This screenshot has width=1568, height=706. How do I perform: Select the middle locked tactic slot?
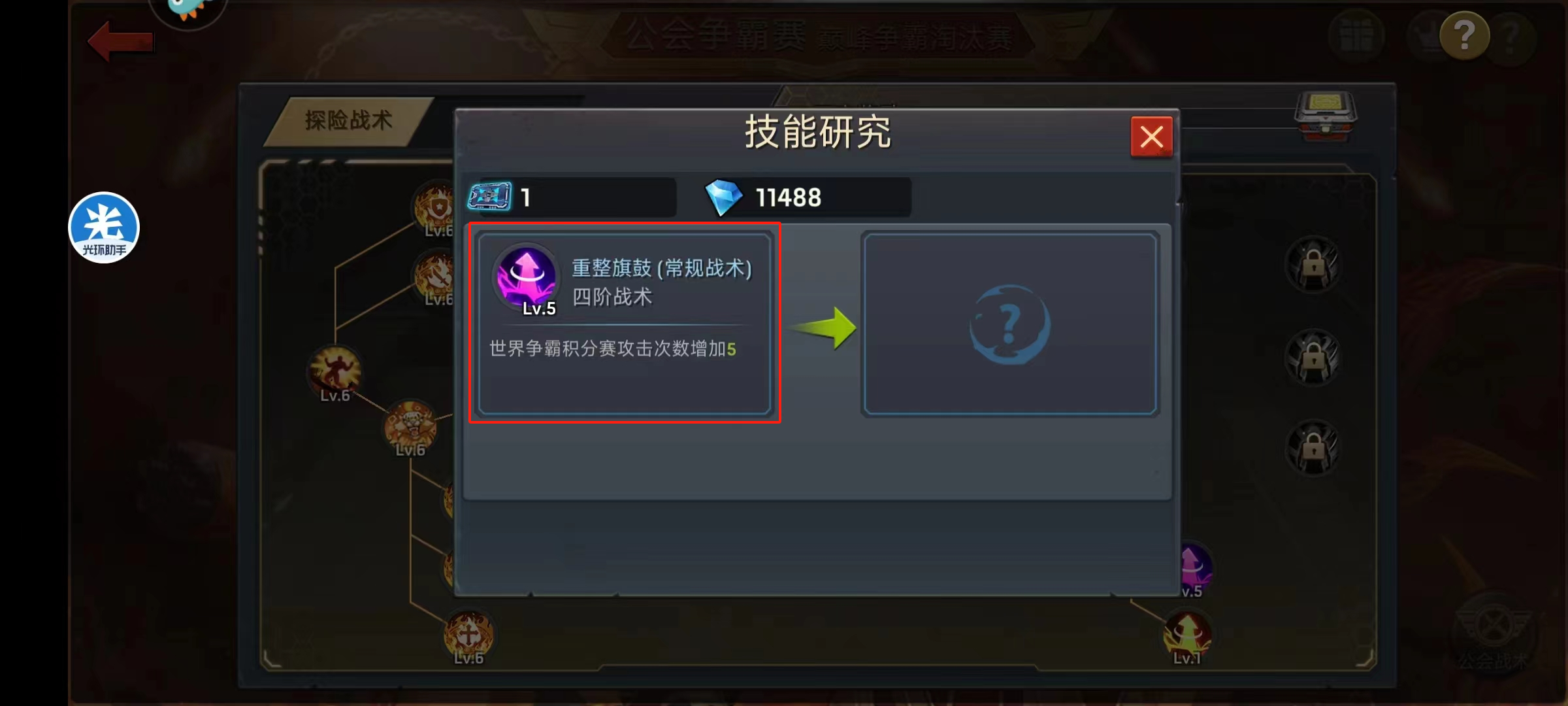pyautogui.click(x=1313, y=357)
